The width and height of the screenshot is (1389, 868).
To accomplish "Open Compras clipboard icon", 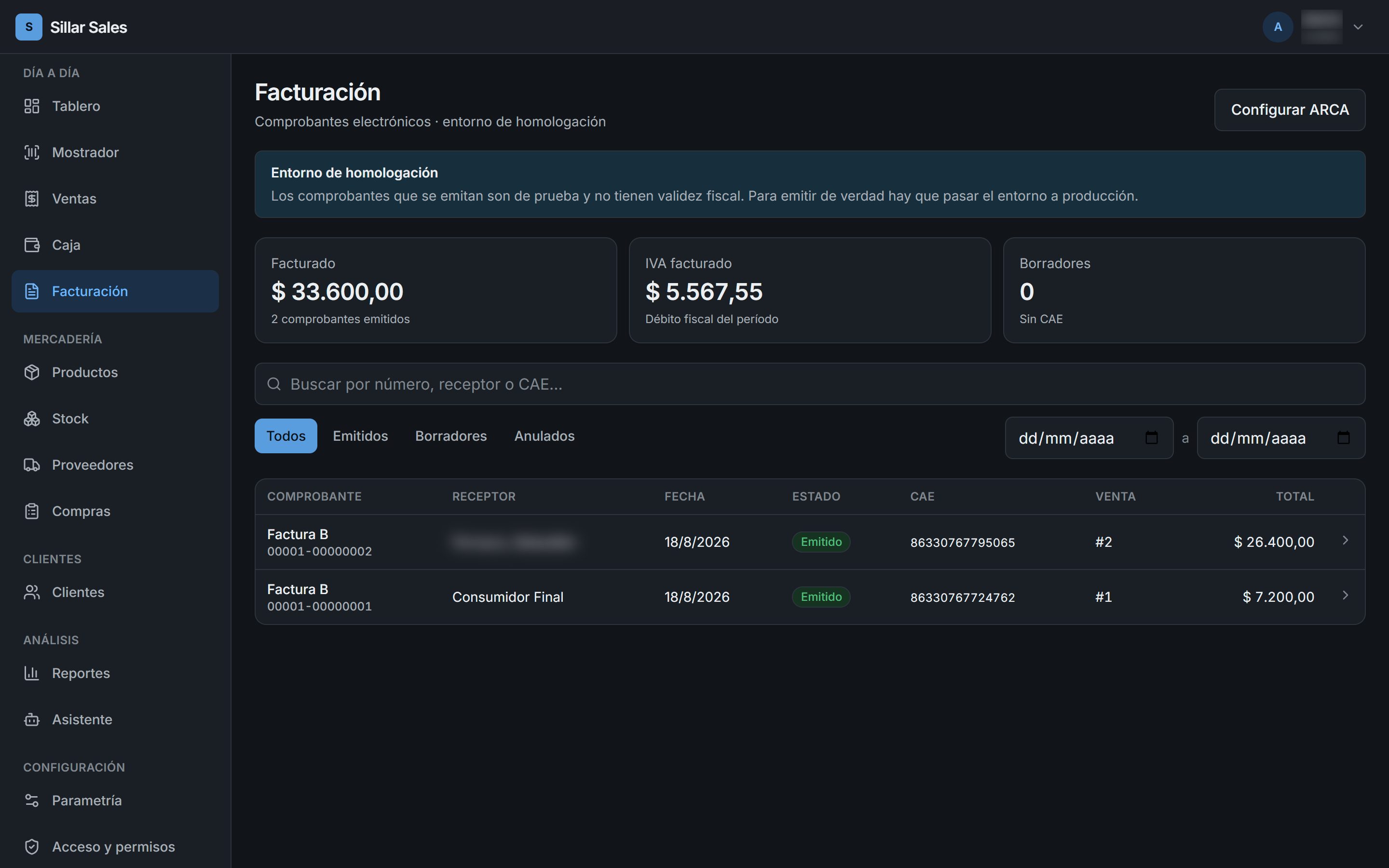I will point(31,511).
